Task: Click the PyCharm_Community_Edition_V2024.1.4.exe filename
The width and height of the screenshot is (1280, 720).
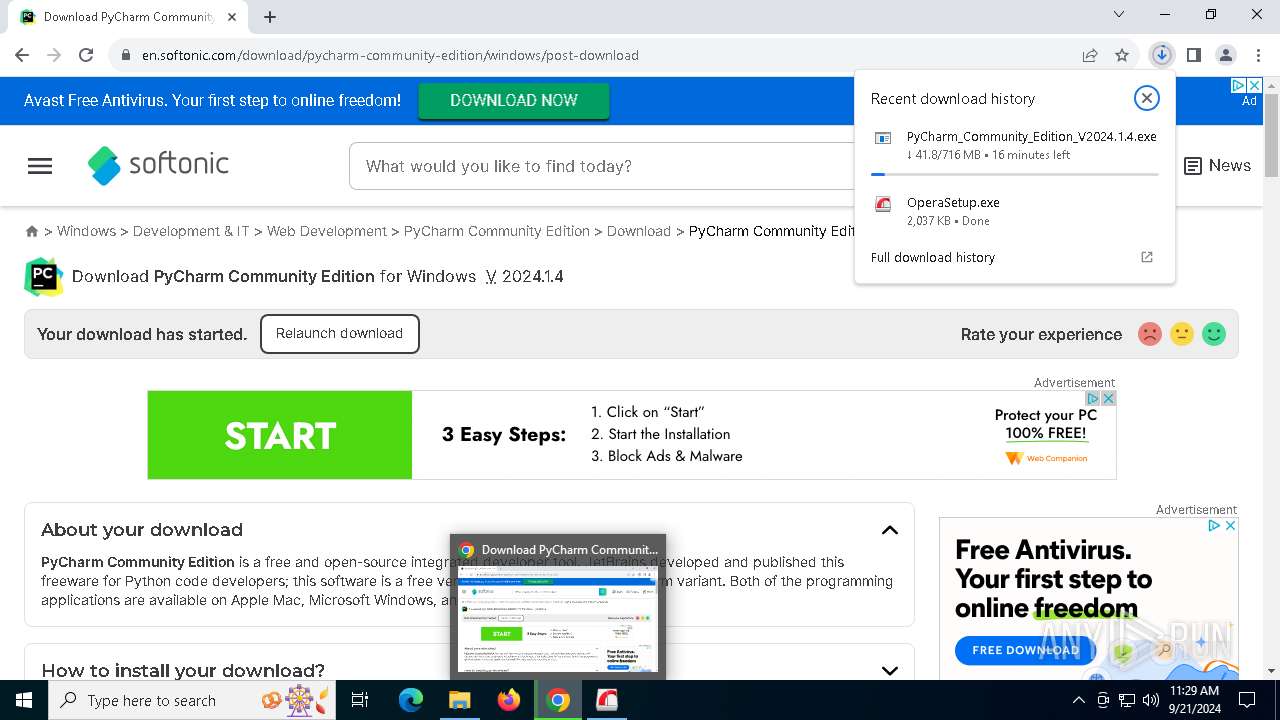Action: (1031, 137)
